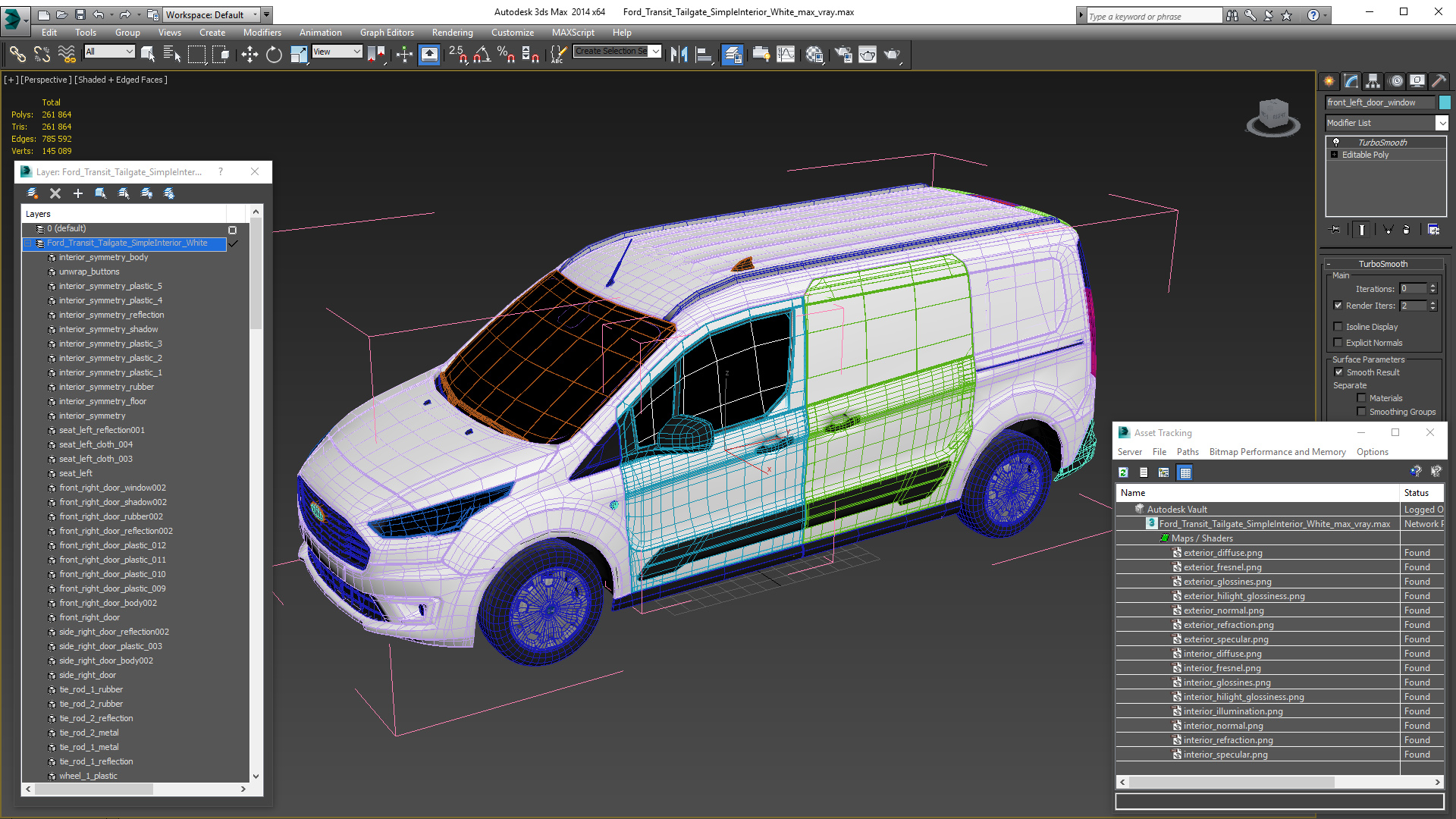Toggle the 0 (default) layer box
The image size is (1456, 819).
(x=233, y=230)
